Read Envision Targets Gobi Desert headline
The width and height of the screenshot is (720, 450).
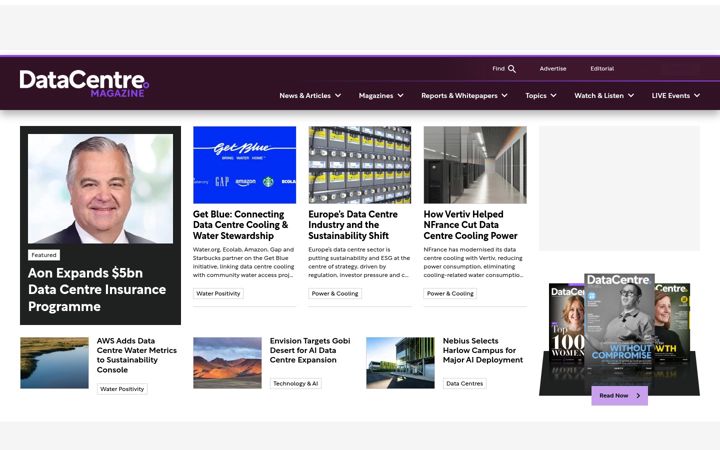310,350
